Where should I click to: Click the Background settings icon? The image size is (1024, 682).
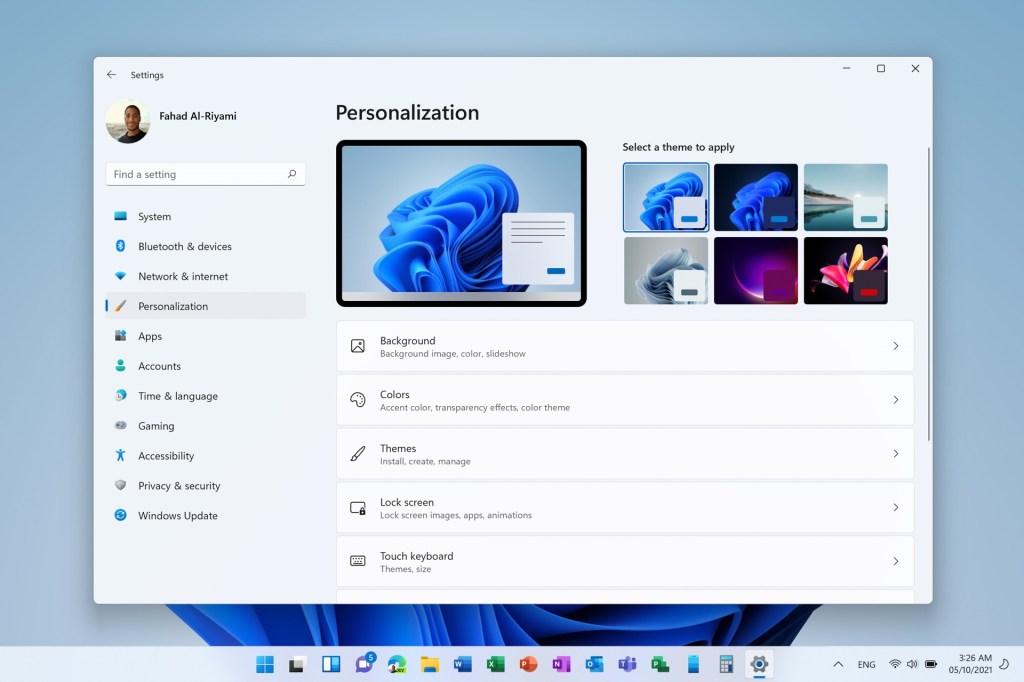[357, 346]
